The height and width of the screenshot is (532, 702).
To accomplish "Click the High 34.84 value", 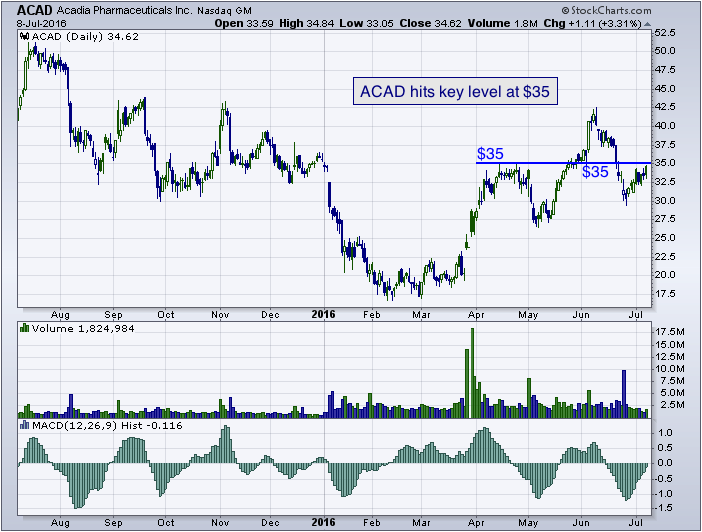I will tap(307, 23).
